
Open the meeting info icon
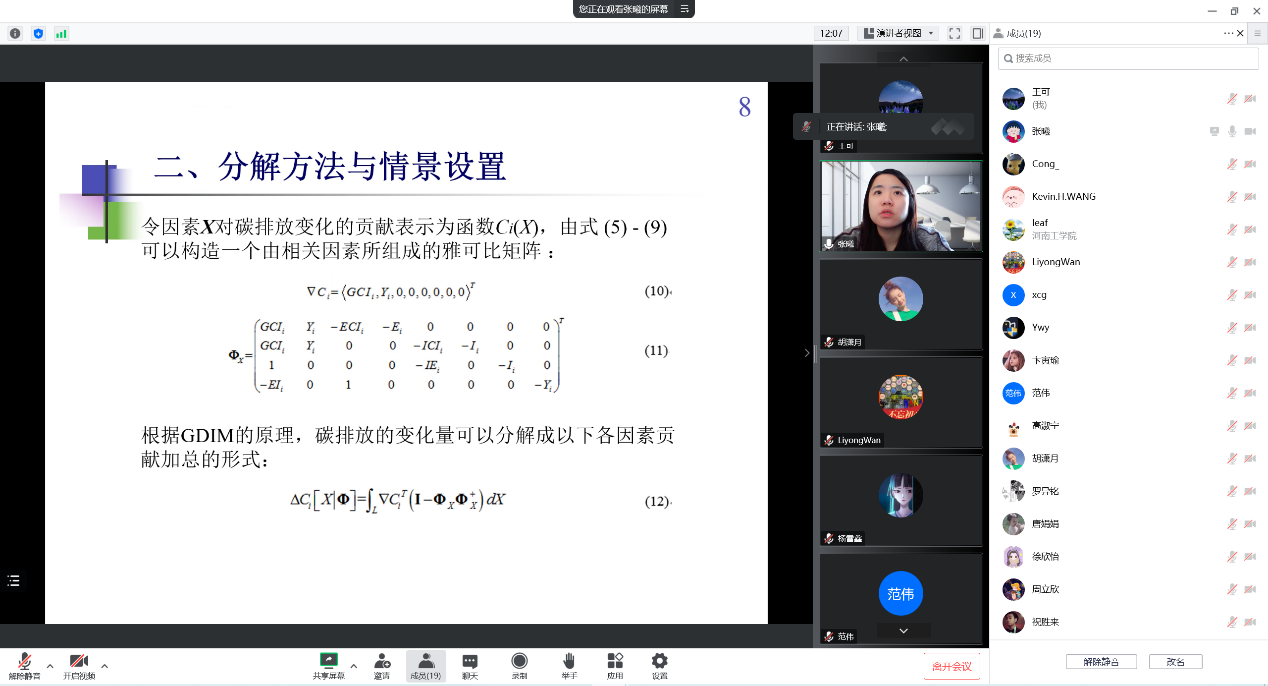coord(15,33)
